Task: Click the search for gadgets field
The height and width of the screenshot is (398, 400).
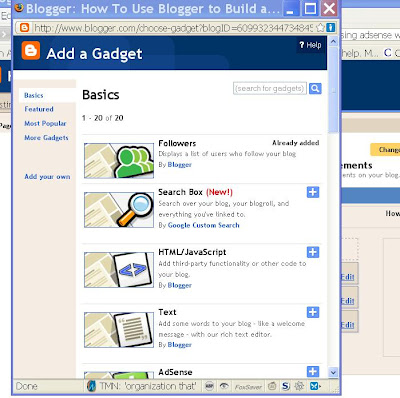Action: coord(270,89)
